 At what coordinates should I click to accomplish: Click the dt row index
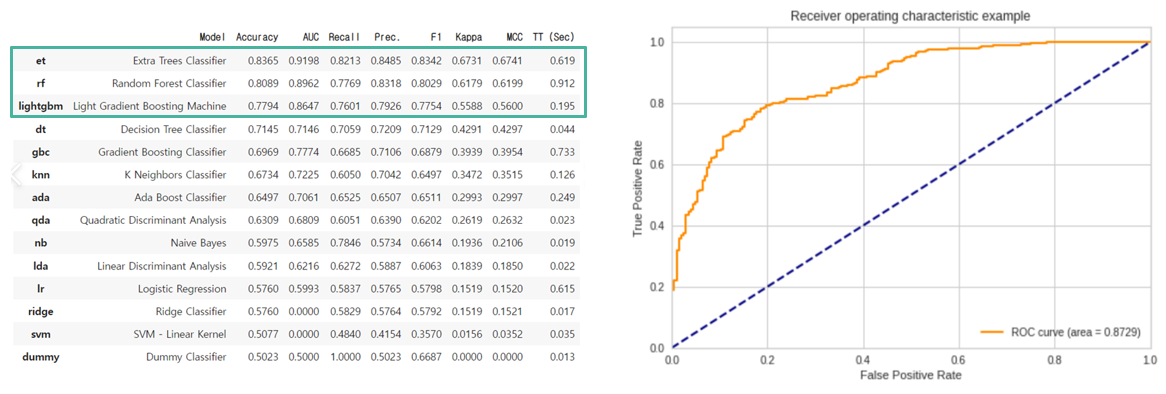coord(41,129)
